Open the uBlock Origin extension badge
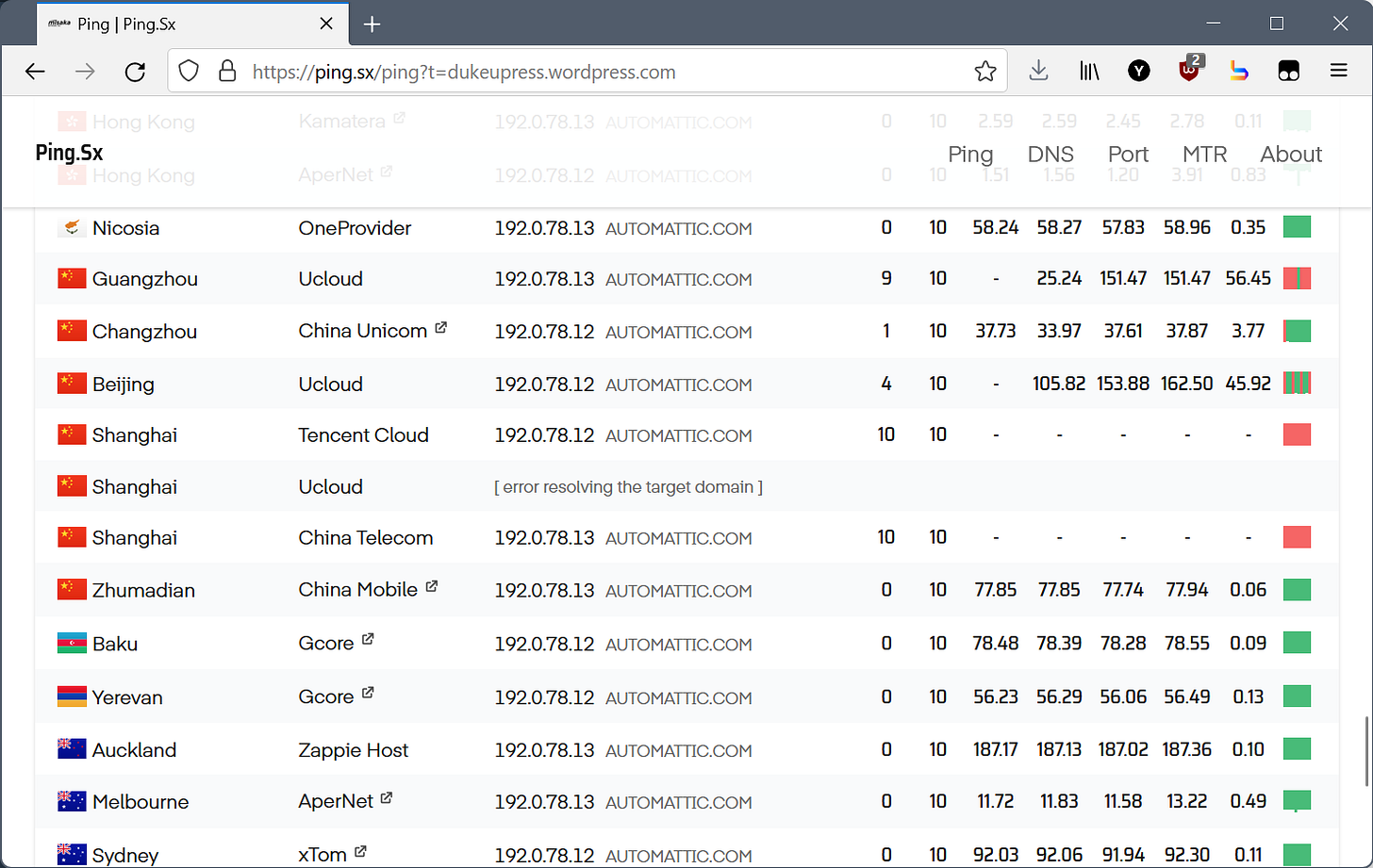The width and height of the screenshot is (1373, 868). 1191,70
